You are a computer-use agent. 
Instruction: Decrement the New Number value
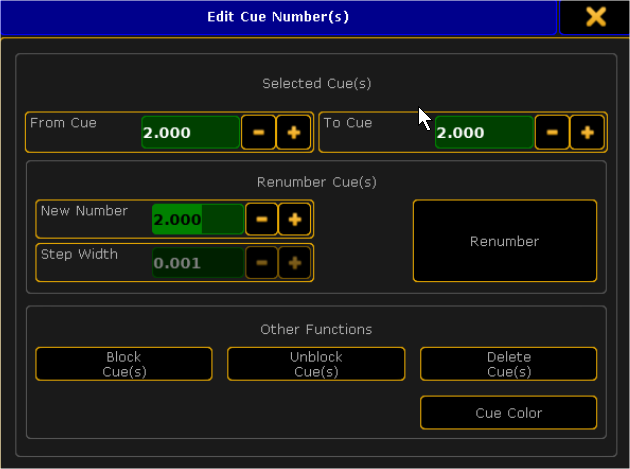coord(262,218)
